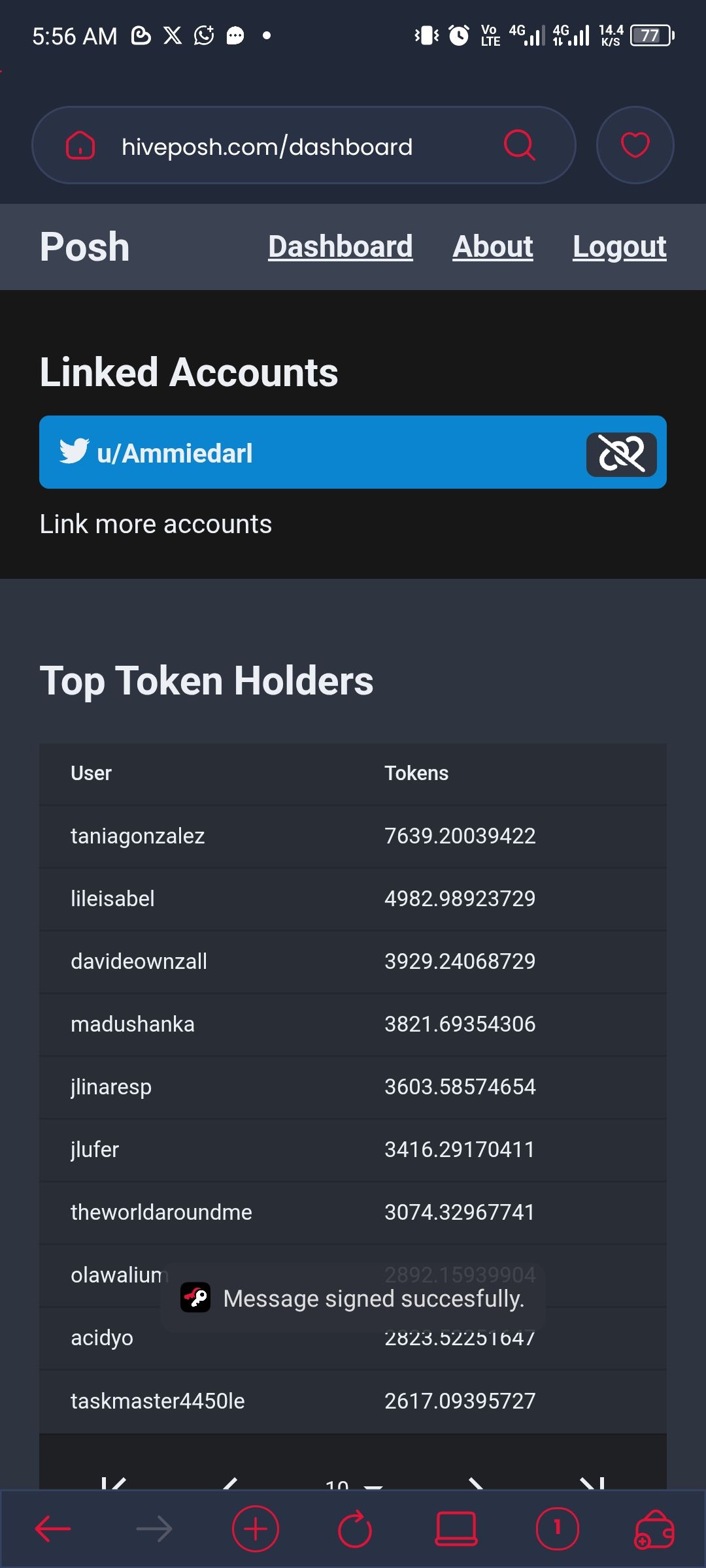Click the hiveposh.com/dashboard URL field
706x1568 pixels.
tap(267, 146)
